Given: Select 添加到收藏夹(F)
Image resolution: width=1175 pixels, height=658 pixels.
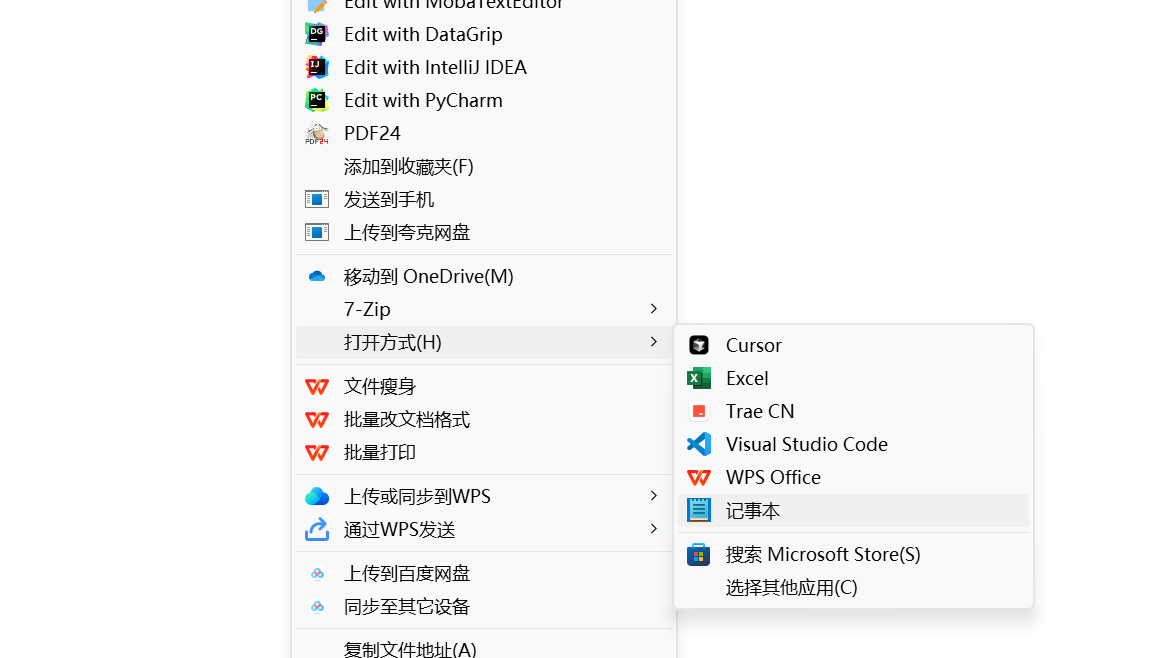Looking at the screenshot, I should pos(483,166).
